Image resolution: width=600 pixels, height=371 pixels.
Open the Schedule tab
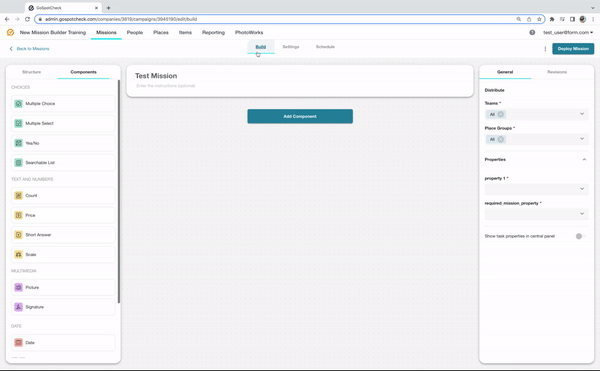pos(325,47)
